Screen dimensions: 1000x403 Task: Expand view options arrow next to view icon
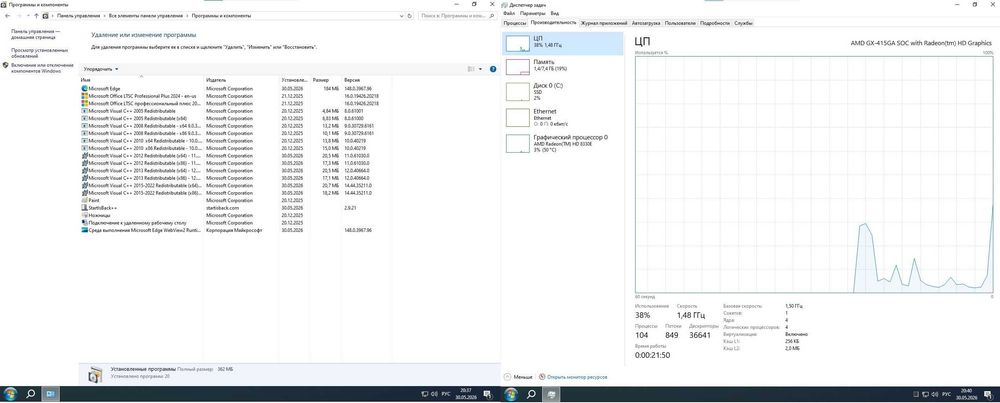point(480,69)
